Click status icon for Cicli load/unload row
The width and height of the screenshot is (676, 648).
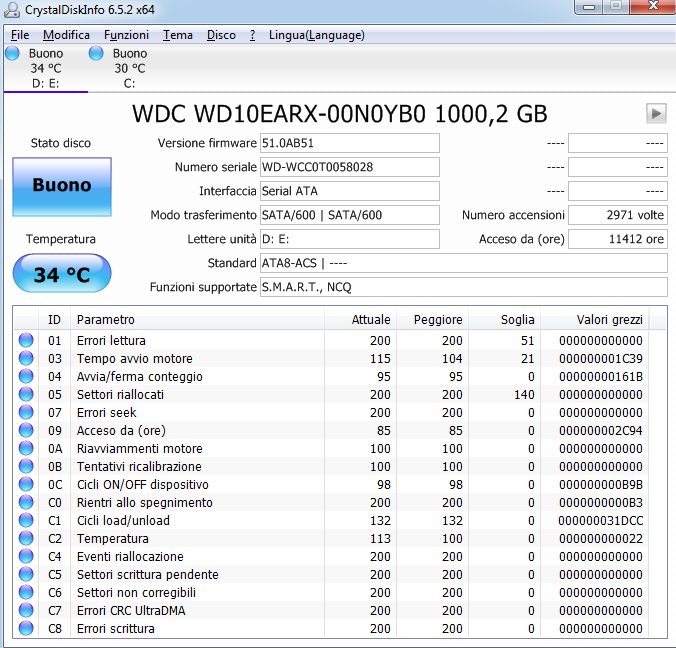point(25,521)
